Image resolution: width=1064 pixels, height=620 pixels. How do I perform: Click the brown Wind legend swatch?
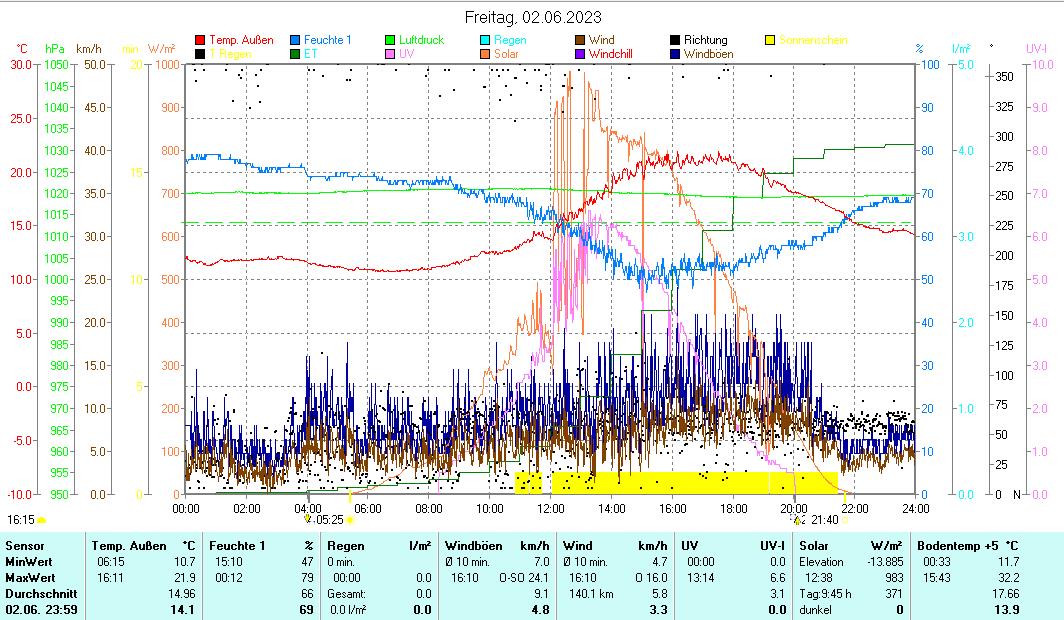(580, 40)
